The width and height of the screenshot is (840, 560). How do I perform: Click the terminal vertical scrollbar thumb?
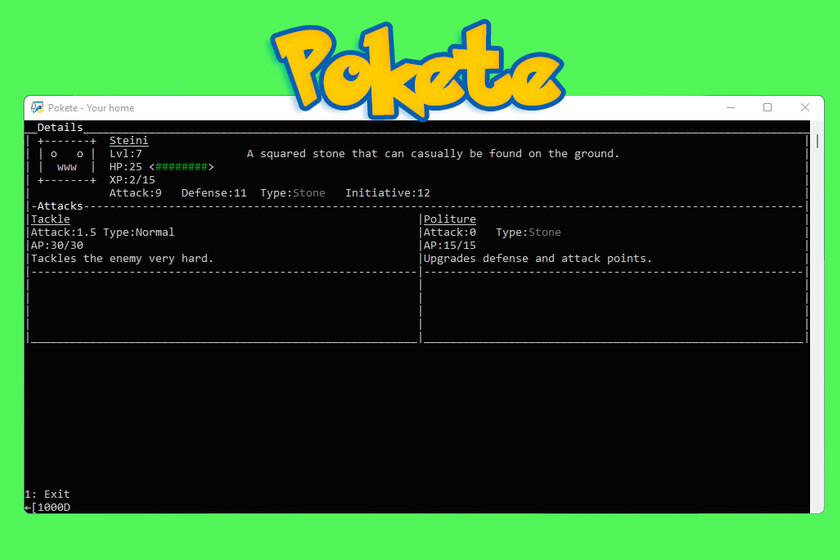point(817,141)
